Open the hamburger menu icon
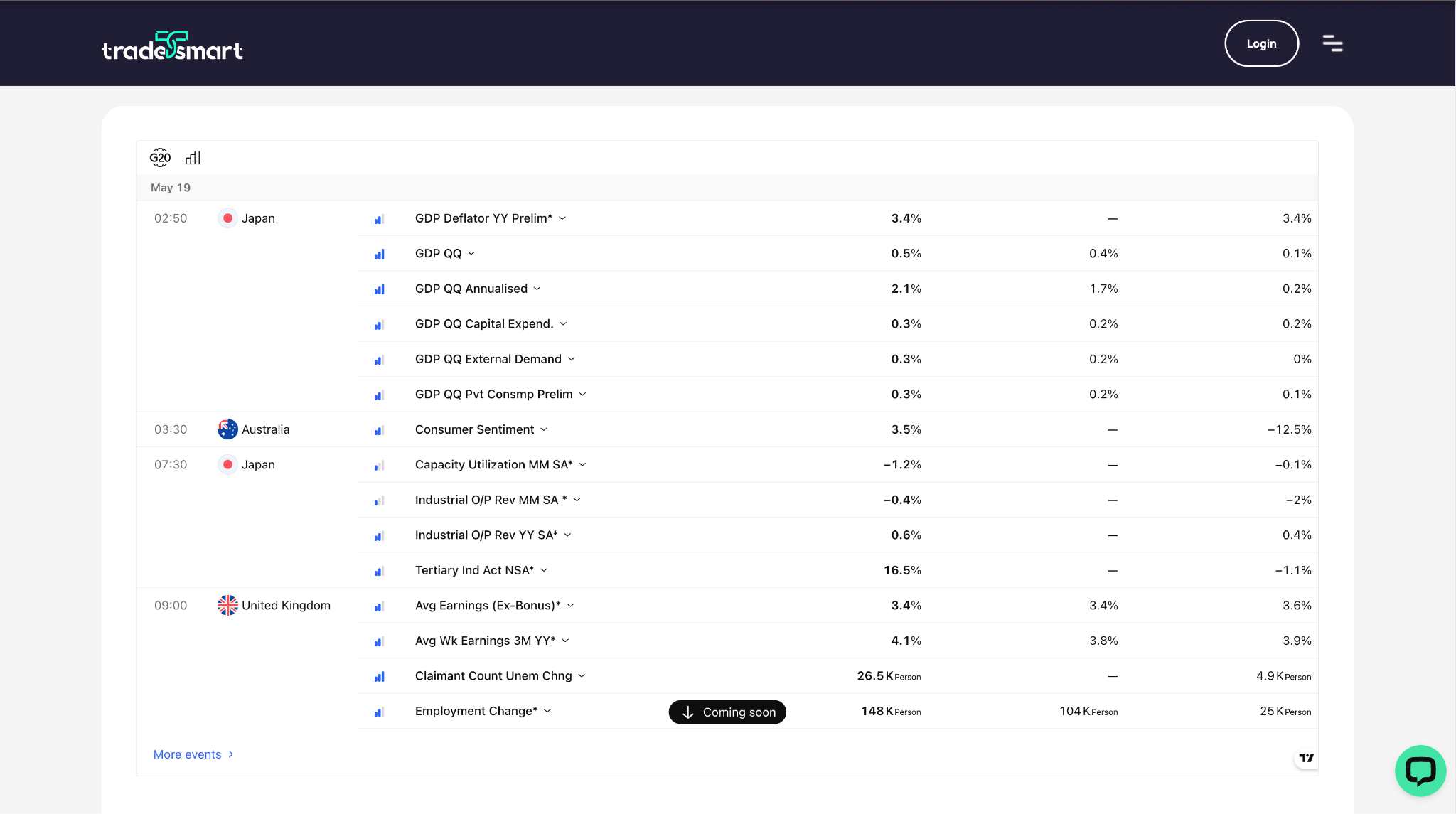 tap(1332, 43)
